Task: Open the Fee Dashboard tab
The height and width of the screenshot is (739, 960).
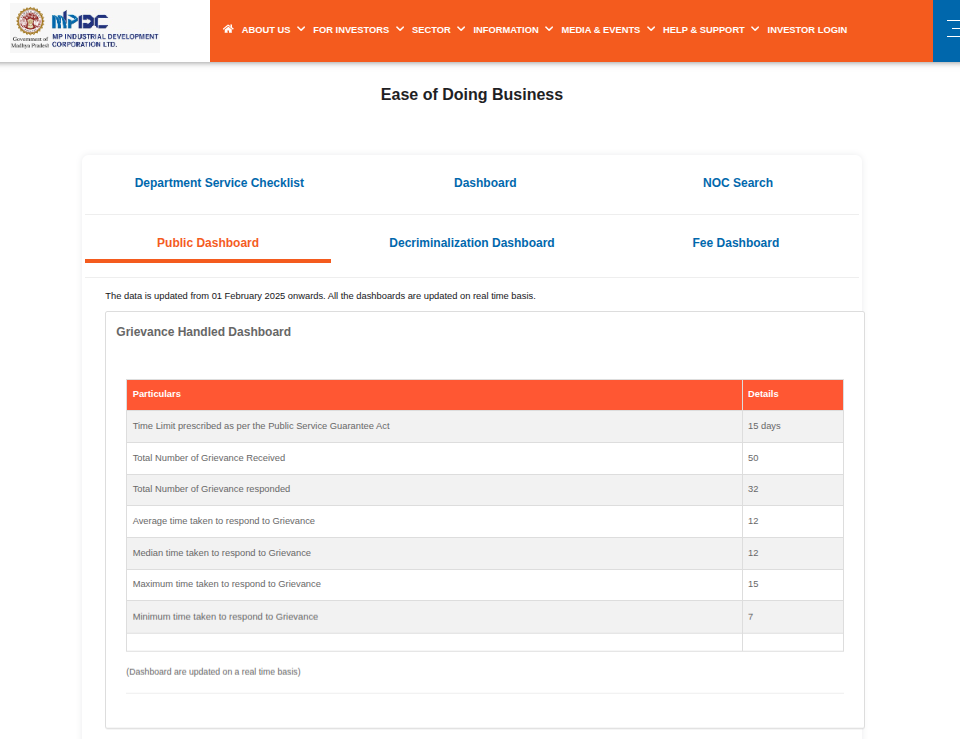Action: (x=735, y=243)
